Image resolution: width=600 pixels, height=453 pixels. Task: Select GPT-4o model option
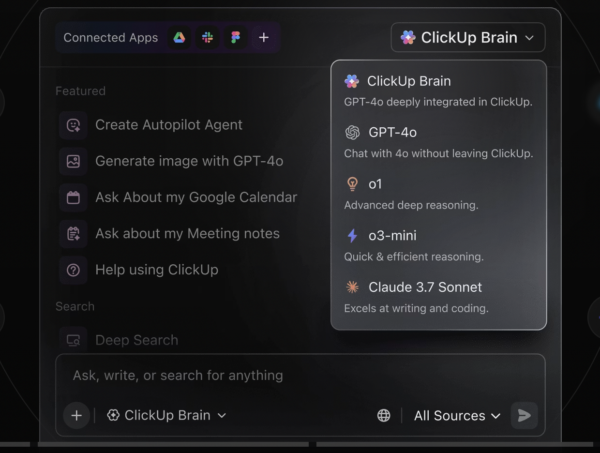pos(439,142)
